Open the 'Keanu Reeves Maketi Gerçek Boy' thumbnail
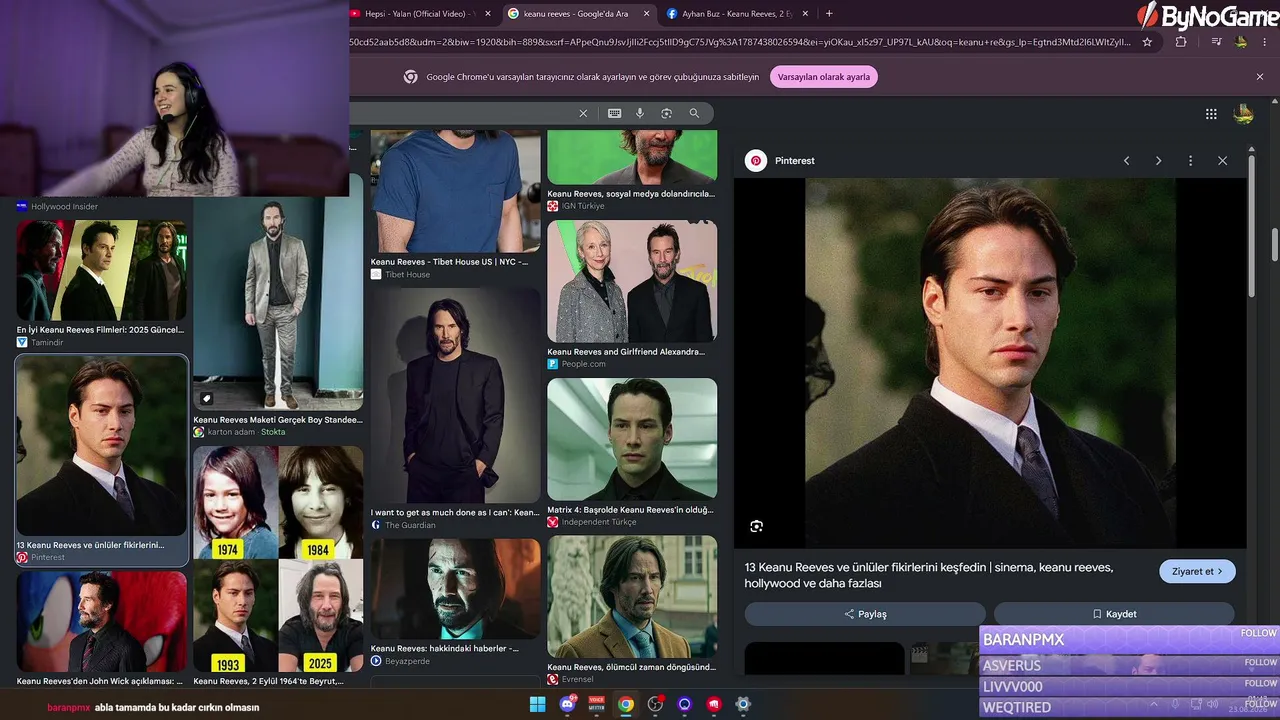This screenshot has width=1280, height=720. tap(278, 305)
